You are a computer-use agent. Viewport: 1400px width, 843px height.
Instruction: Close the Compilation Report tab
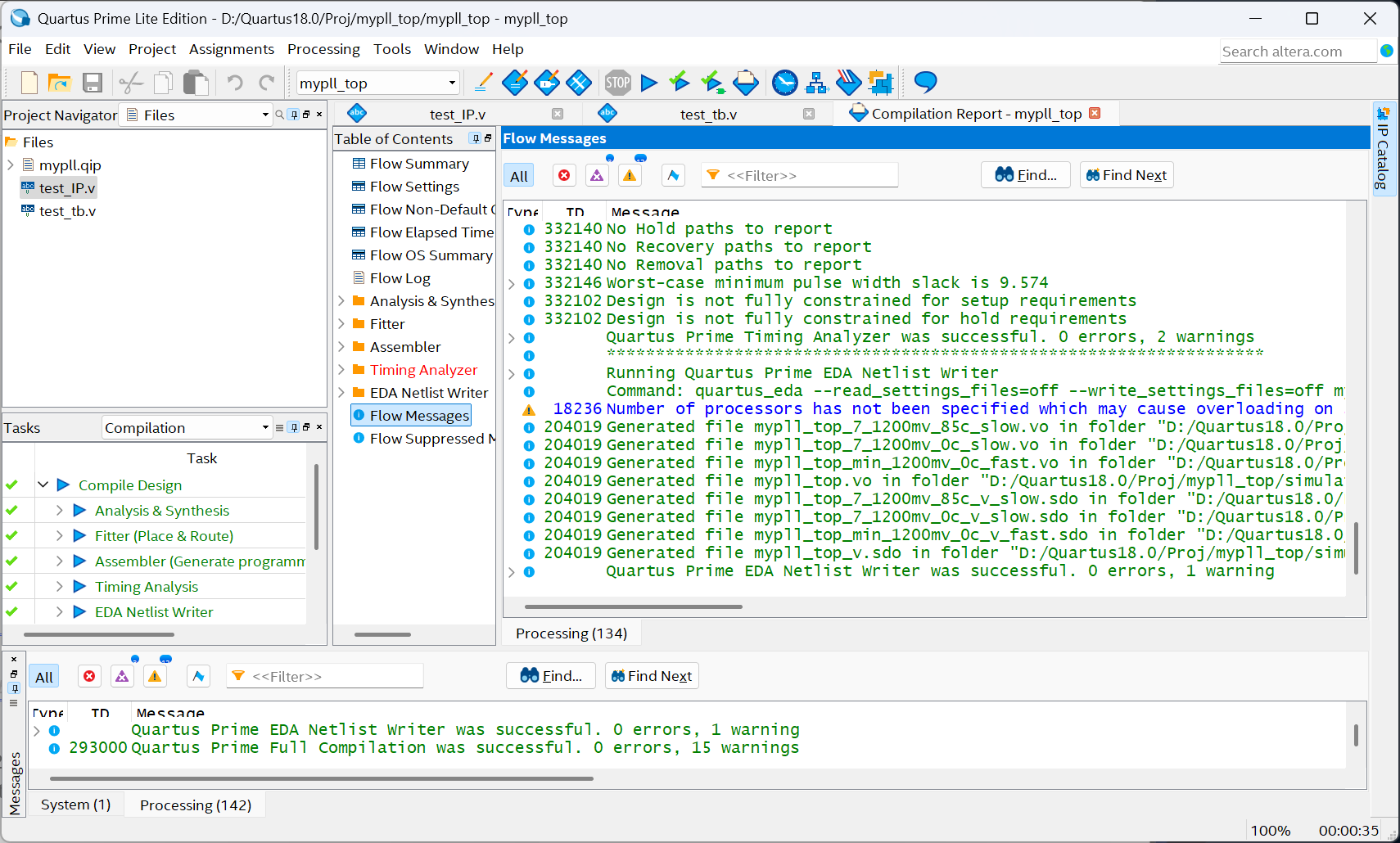[1095, 113]
